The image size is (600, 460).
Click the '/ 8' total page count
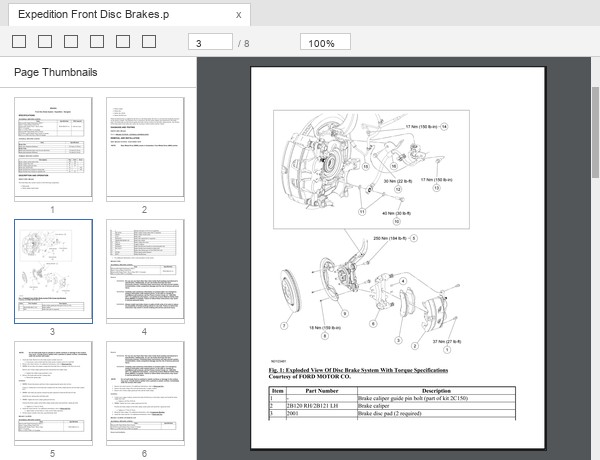click(x=244, y=44)
